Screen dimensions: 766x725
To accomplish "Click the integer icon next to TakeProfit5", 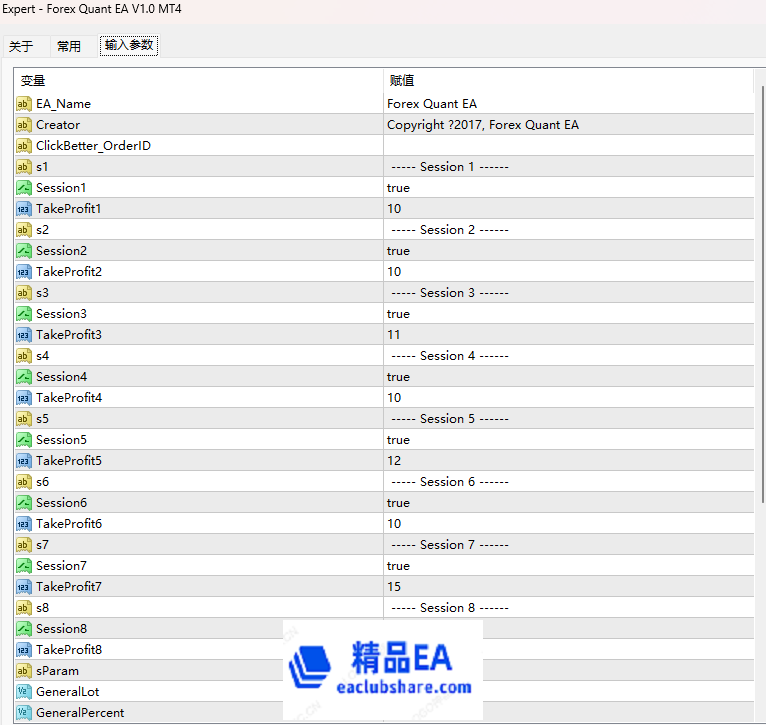I will tap(23, 461).
